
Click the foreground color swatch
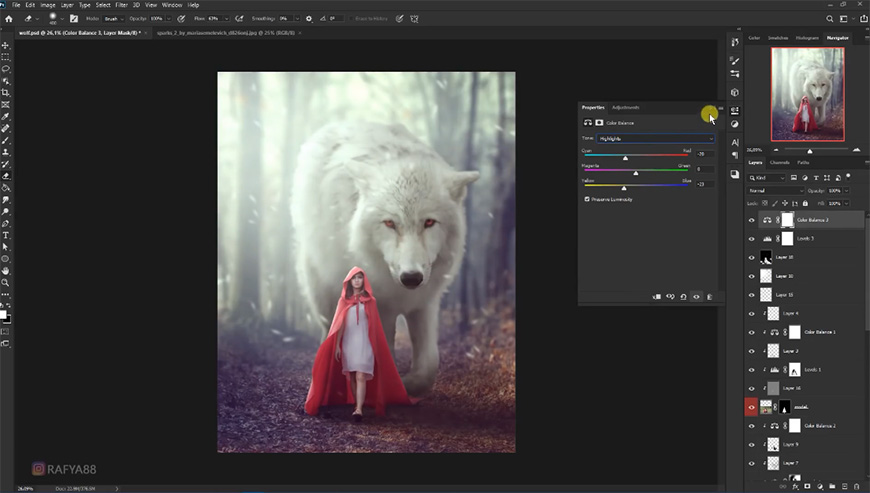pos(3,315)
